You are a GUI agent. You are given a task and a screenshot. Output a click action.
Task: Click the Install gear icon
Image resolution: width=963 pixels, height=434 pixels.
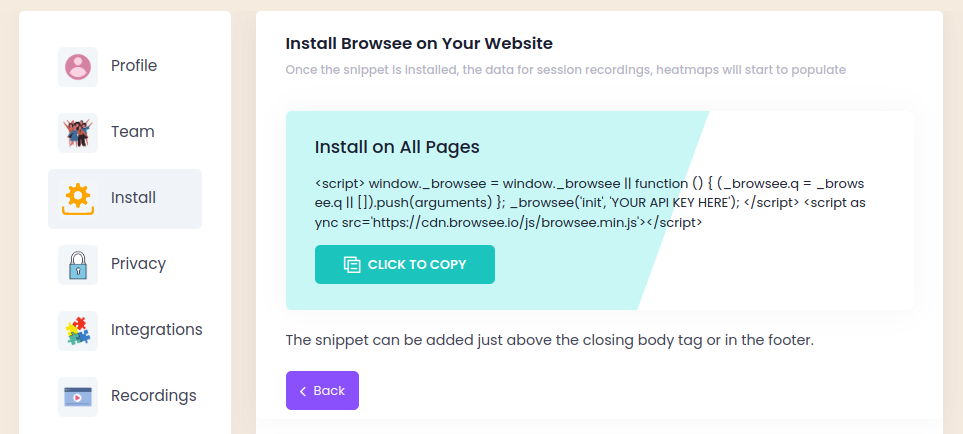[x=78, y=198]
